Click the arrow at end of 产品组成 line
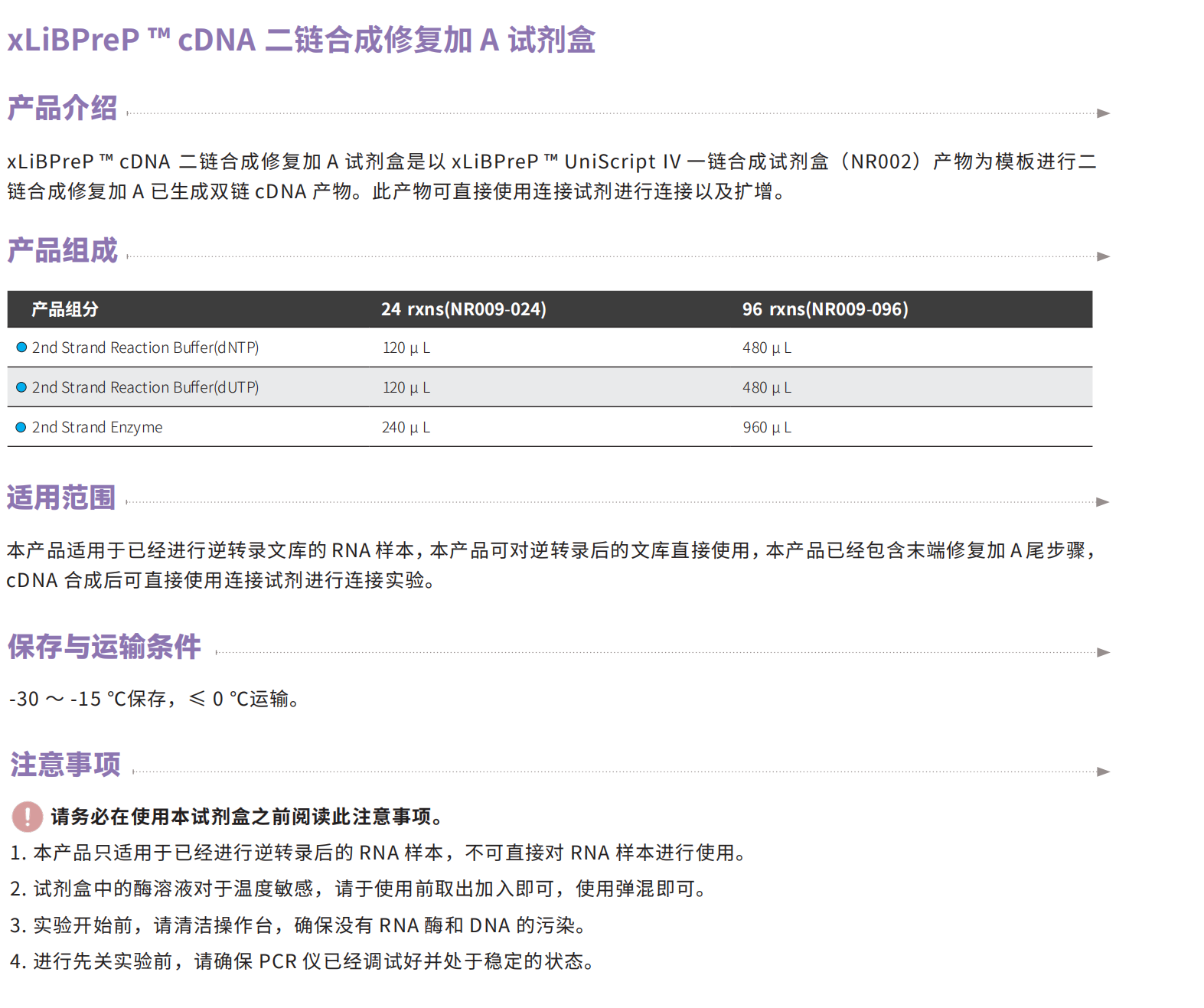 [1103, 256]
